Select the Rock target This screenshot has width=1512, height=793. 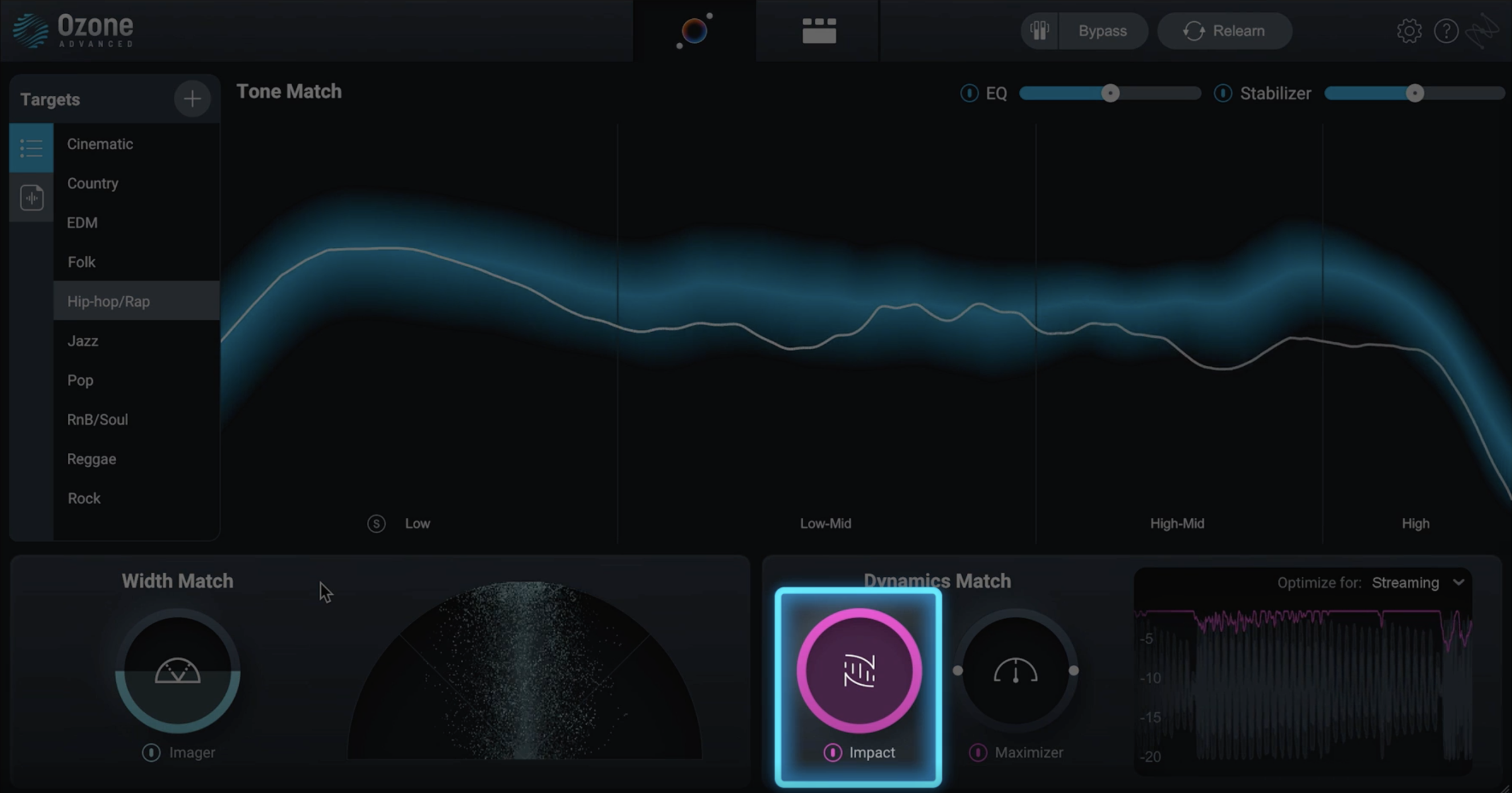click(136, 498)
